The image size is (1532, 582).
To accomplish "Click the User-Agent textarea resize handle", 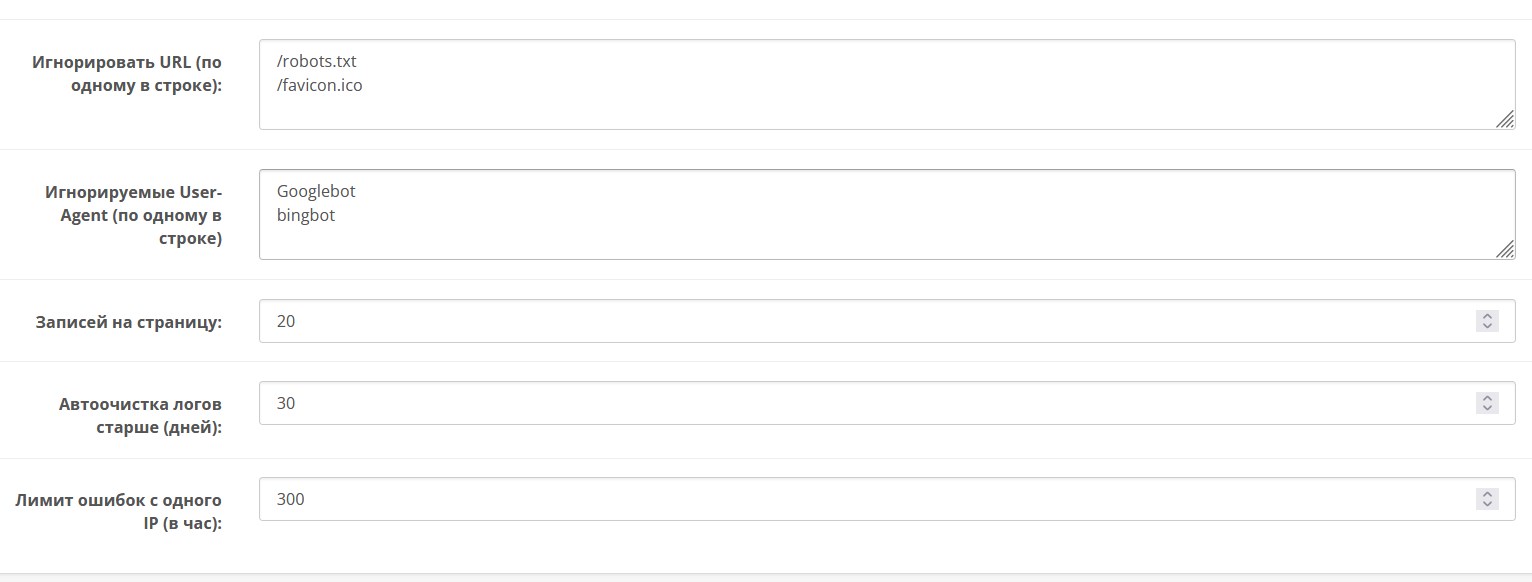I will [x=1504, y=250].
